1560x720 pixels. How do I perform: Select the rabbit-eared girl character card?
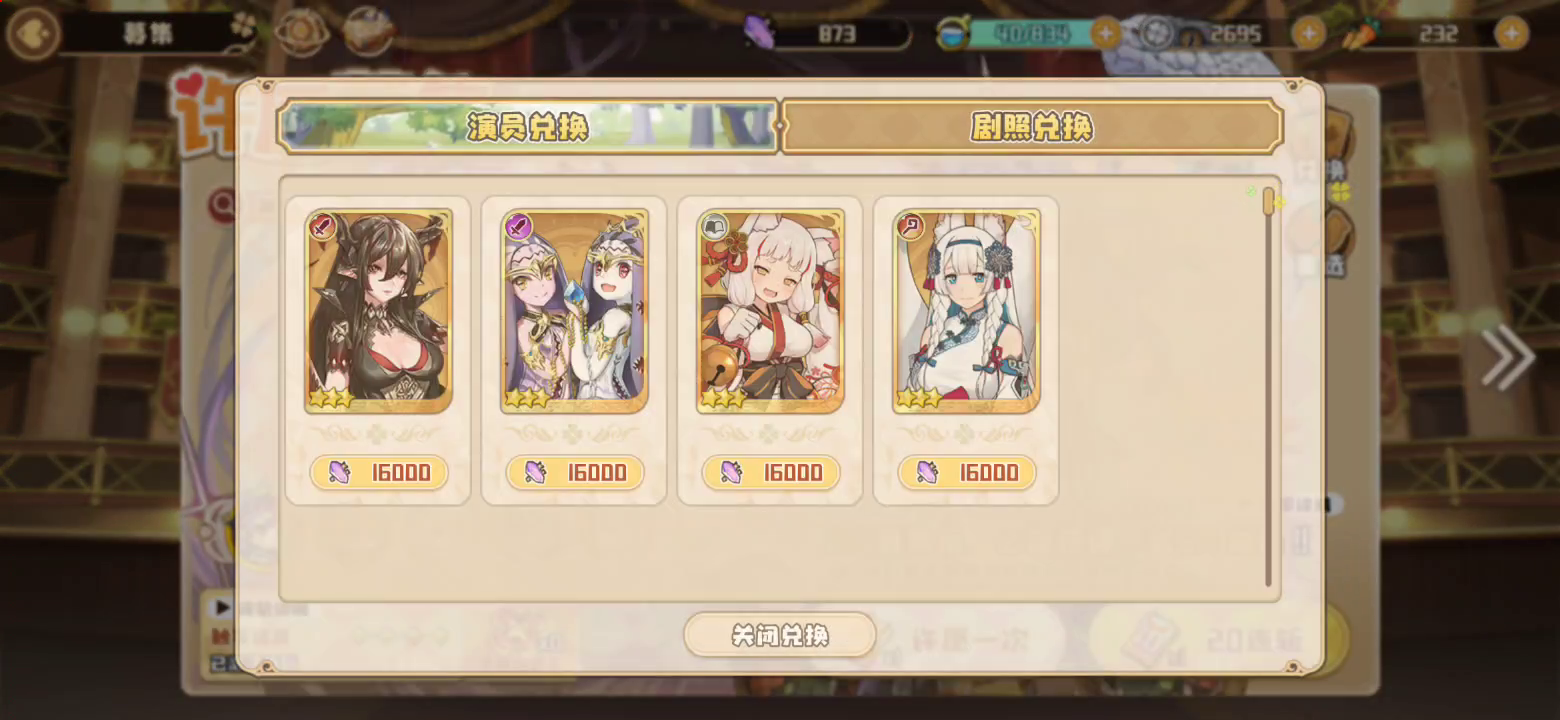click(x=967, y=311)
